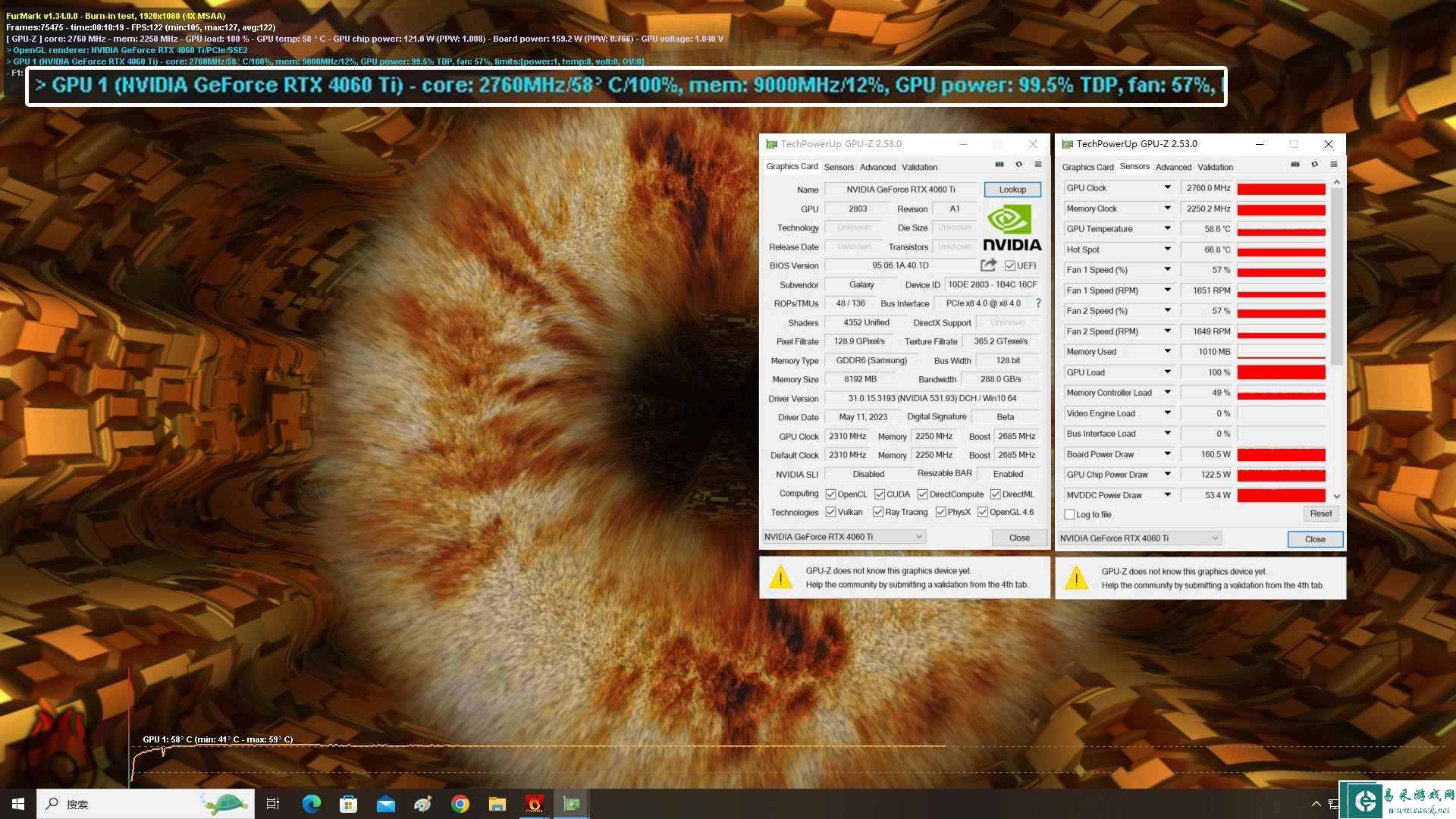1456x819 pixels.
Task: Click the GPU Clock red graph bar
Action: [x=1281, y=188]
